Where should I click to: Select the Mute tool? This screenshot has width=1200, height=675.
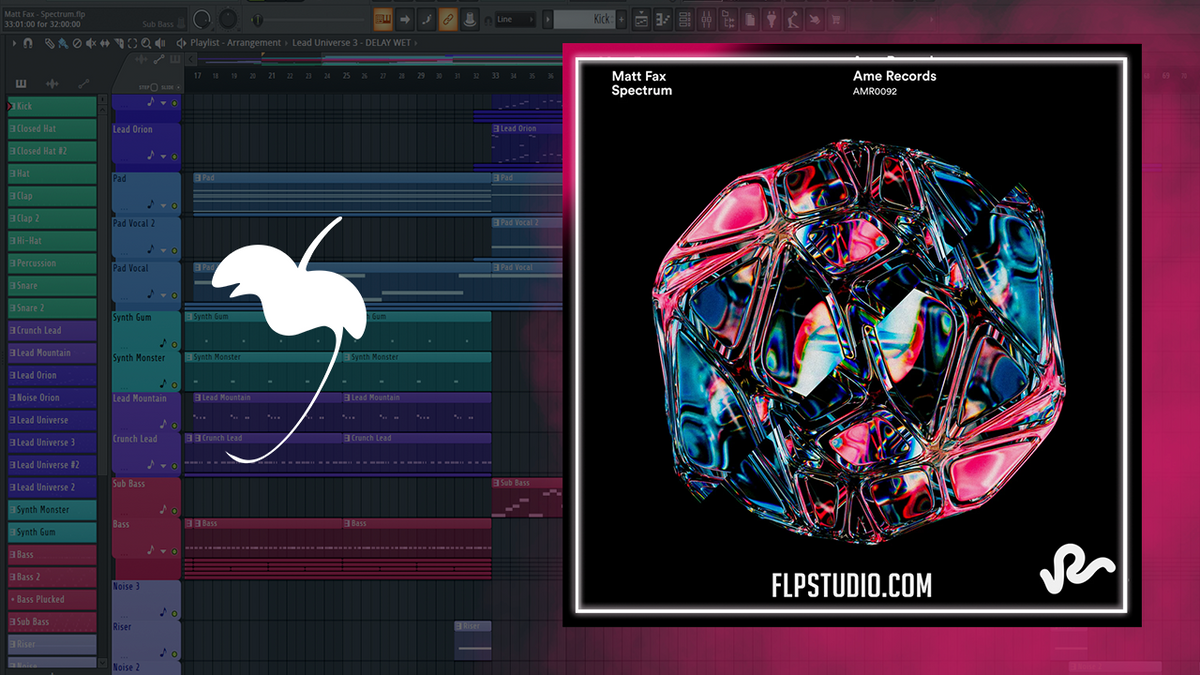click(x=91, y=42)
